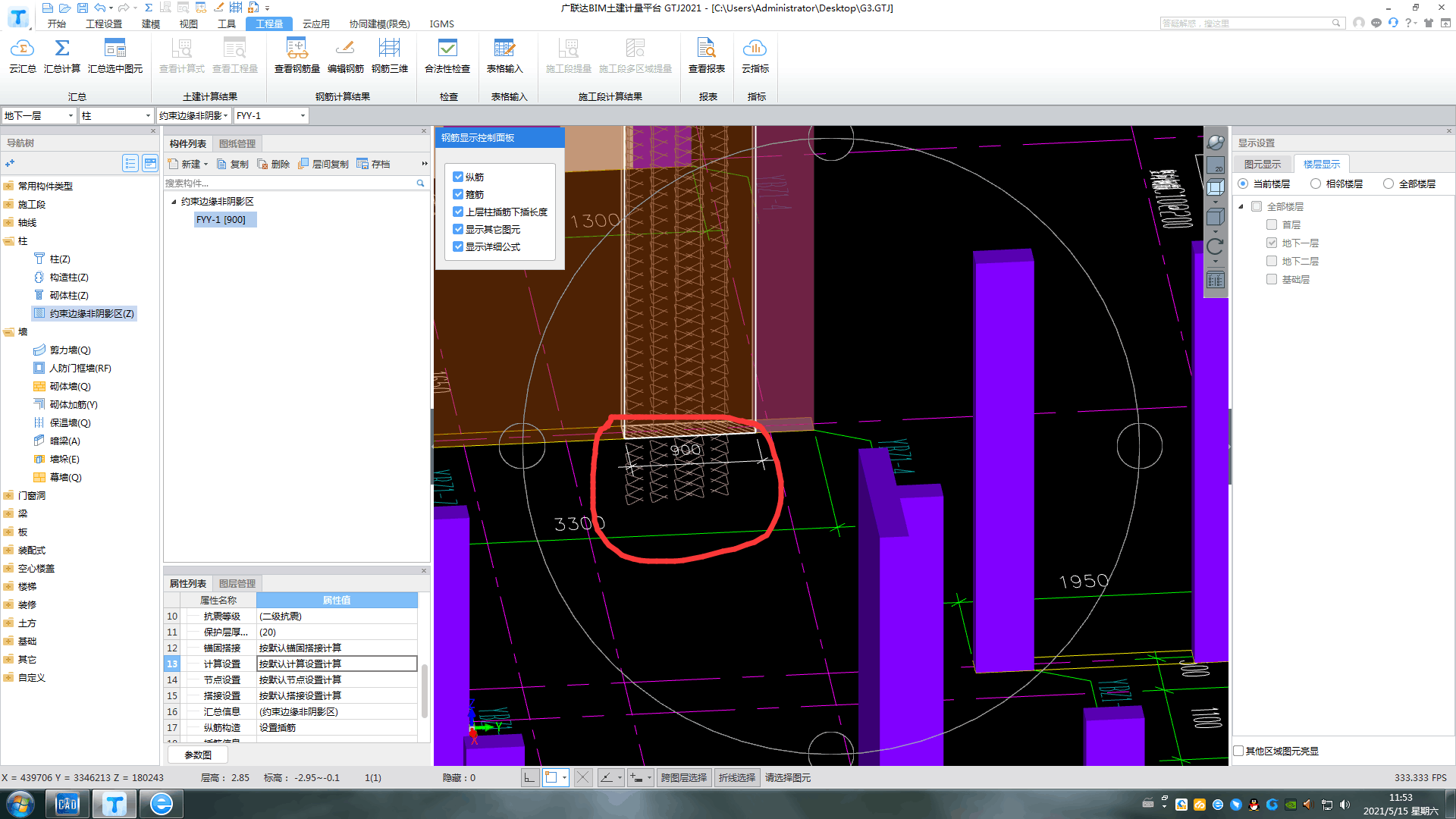Click the 计算设置 property value cell
The height and width of the screenshot is (819, 1456).
click(x=337, y=664)
